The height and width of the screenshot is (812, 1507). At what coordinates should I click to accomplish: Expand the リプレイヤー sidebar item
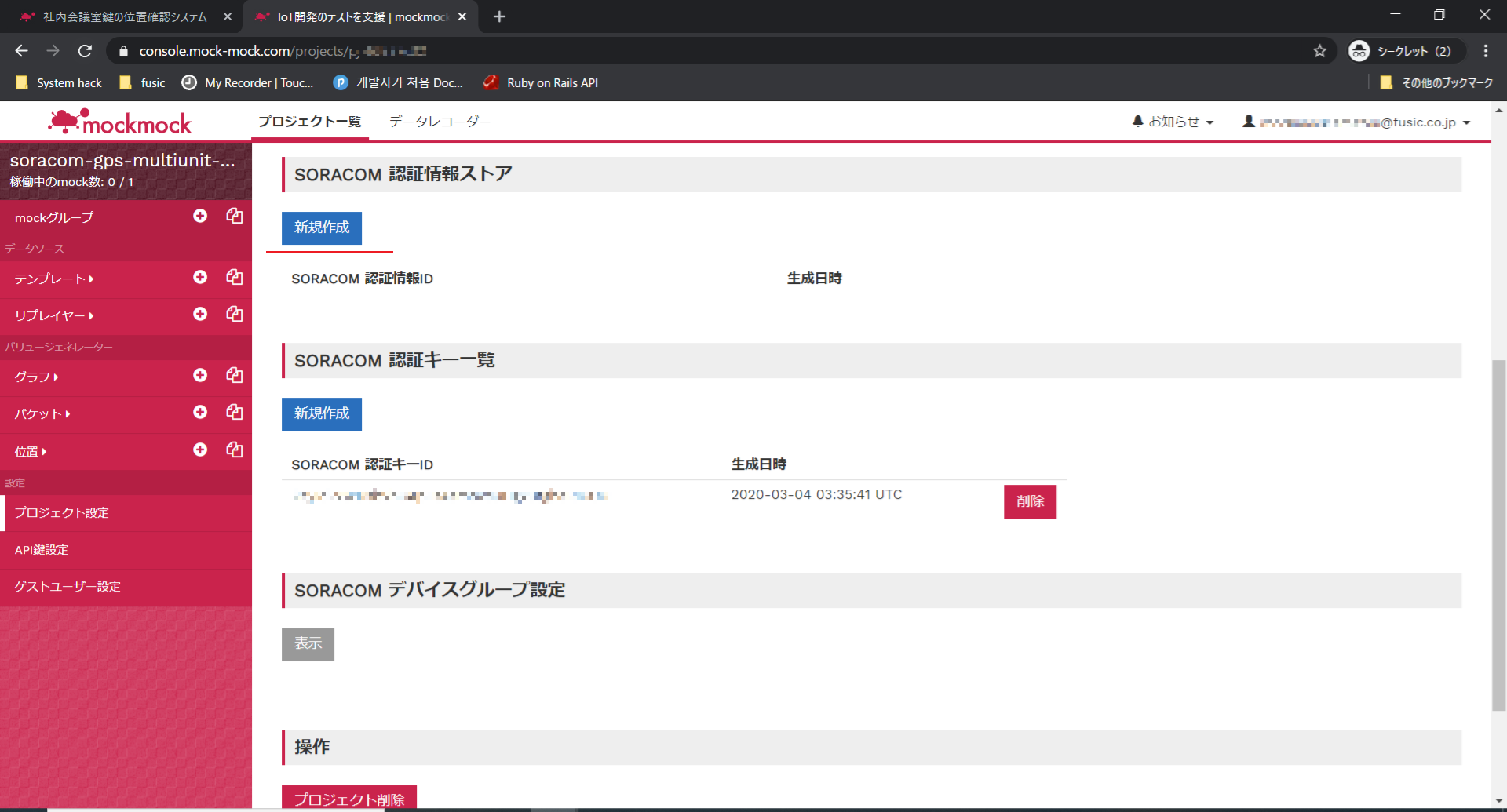click(53, 315)
